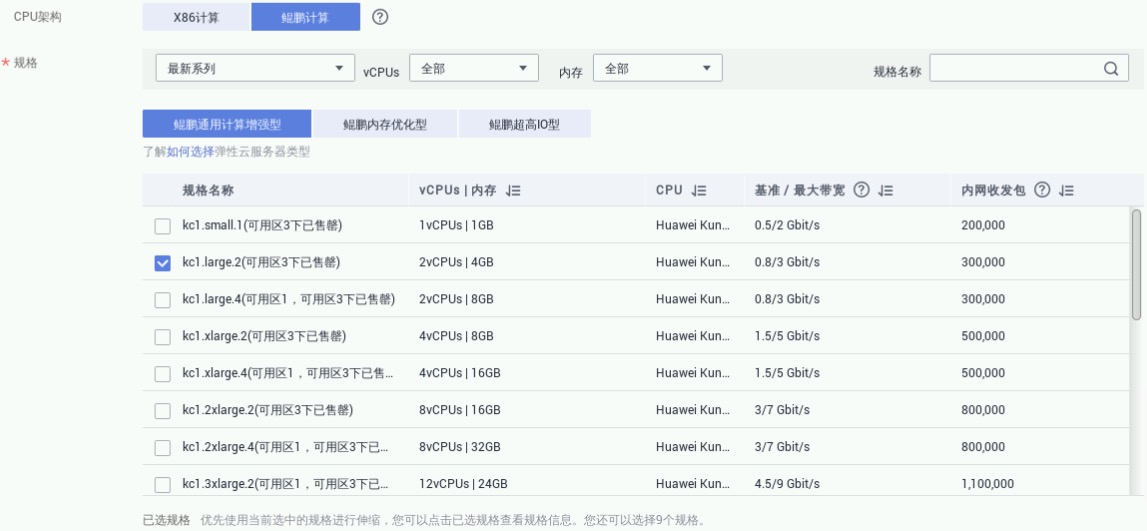Sort by 基准 / 最大带宽 column icon
Viewport: 1147px width, 531px height.
click(886, 191)
